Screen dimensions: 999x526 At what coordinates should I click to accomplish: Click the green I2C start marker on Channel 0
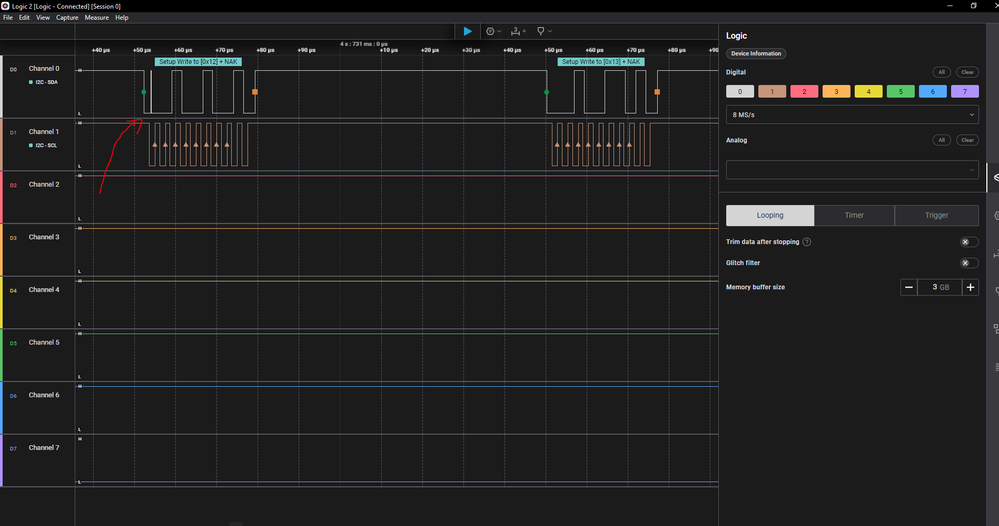pos(144,92)
